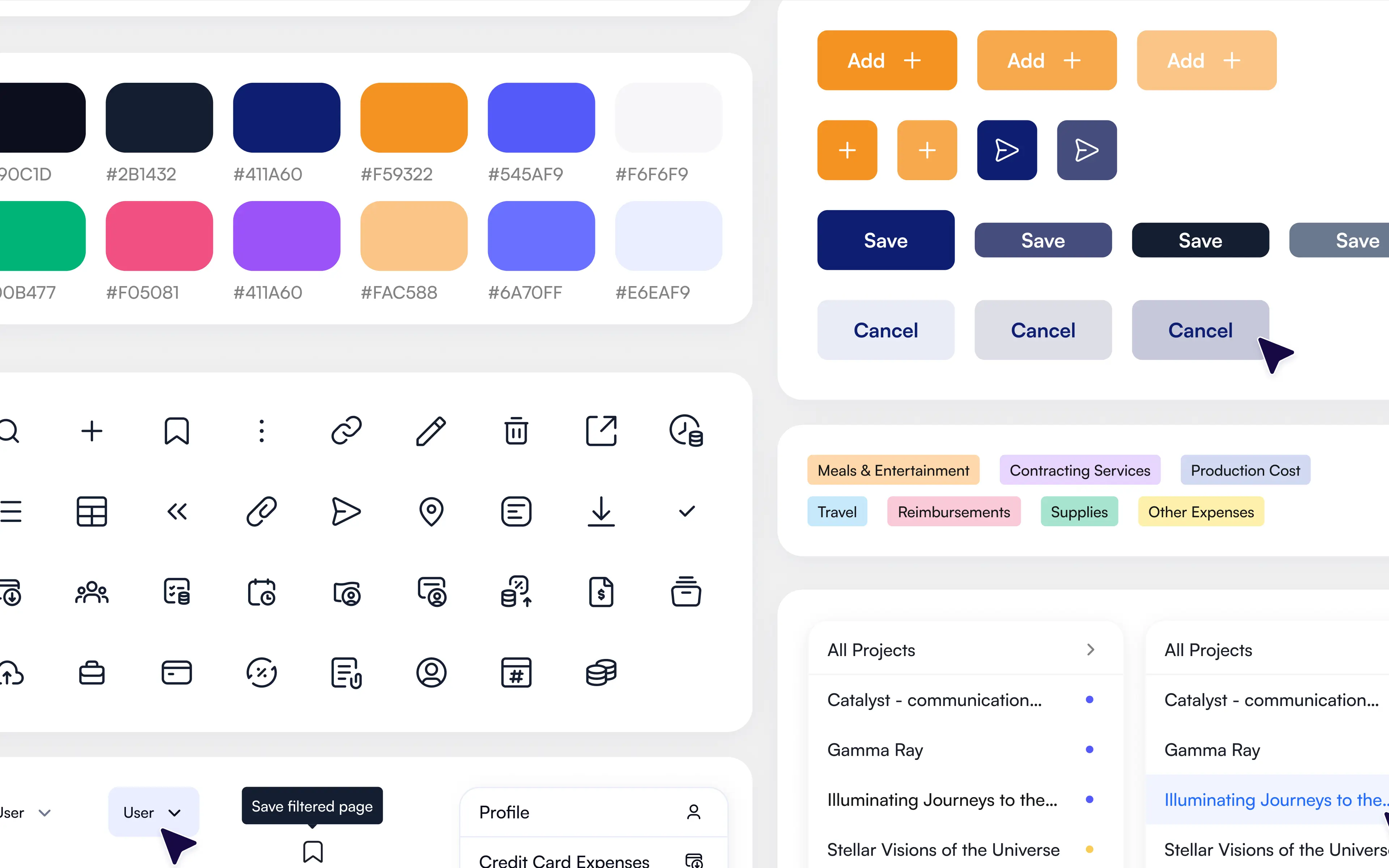Click the Reimbursements category tag
1389x868 pixels.
tap(953, 511)
